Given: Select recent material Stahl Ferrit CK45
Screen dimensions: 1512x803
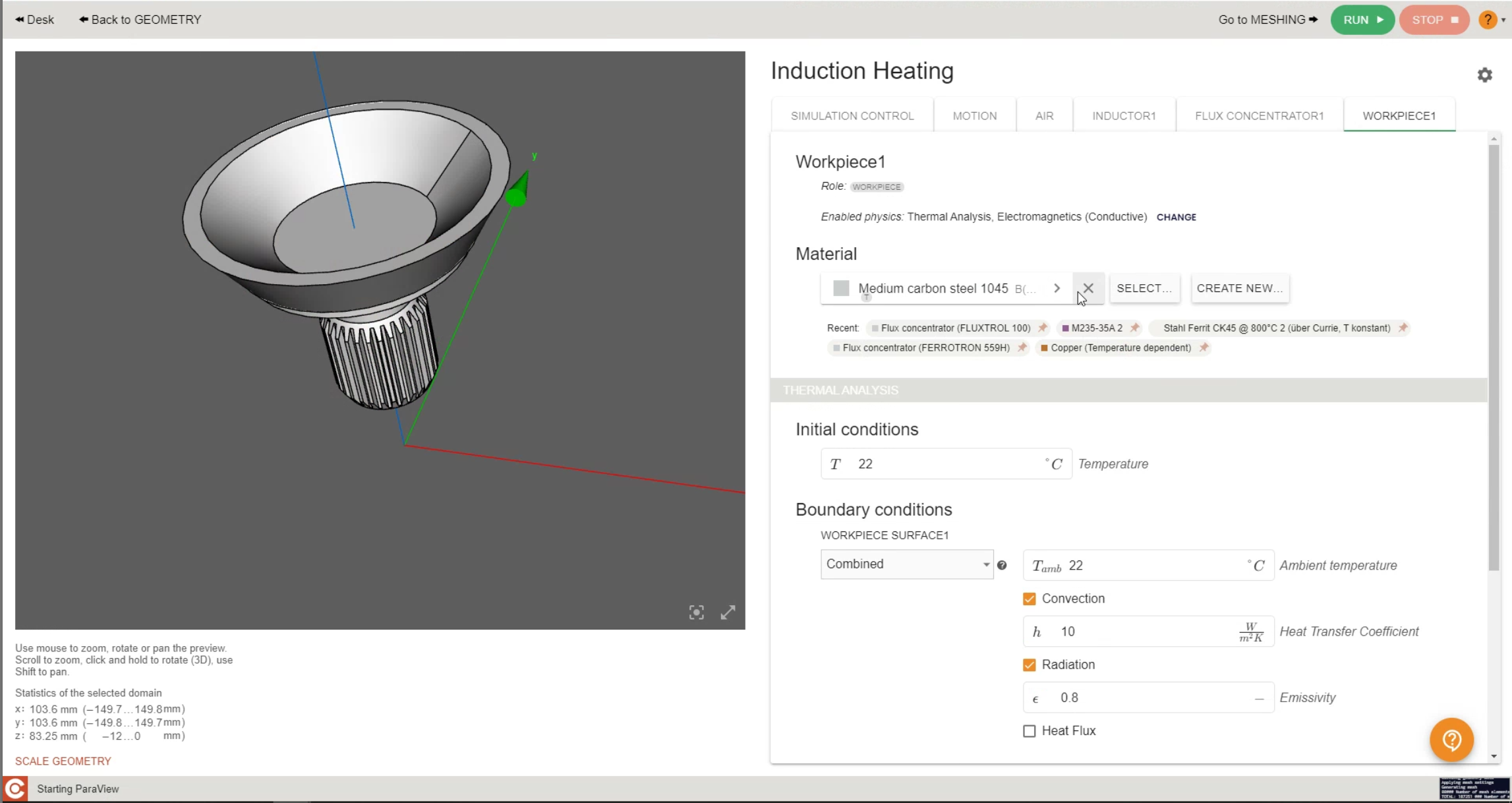Looking at the screenshot, I should [x=1277, y=328].
